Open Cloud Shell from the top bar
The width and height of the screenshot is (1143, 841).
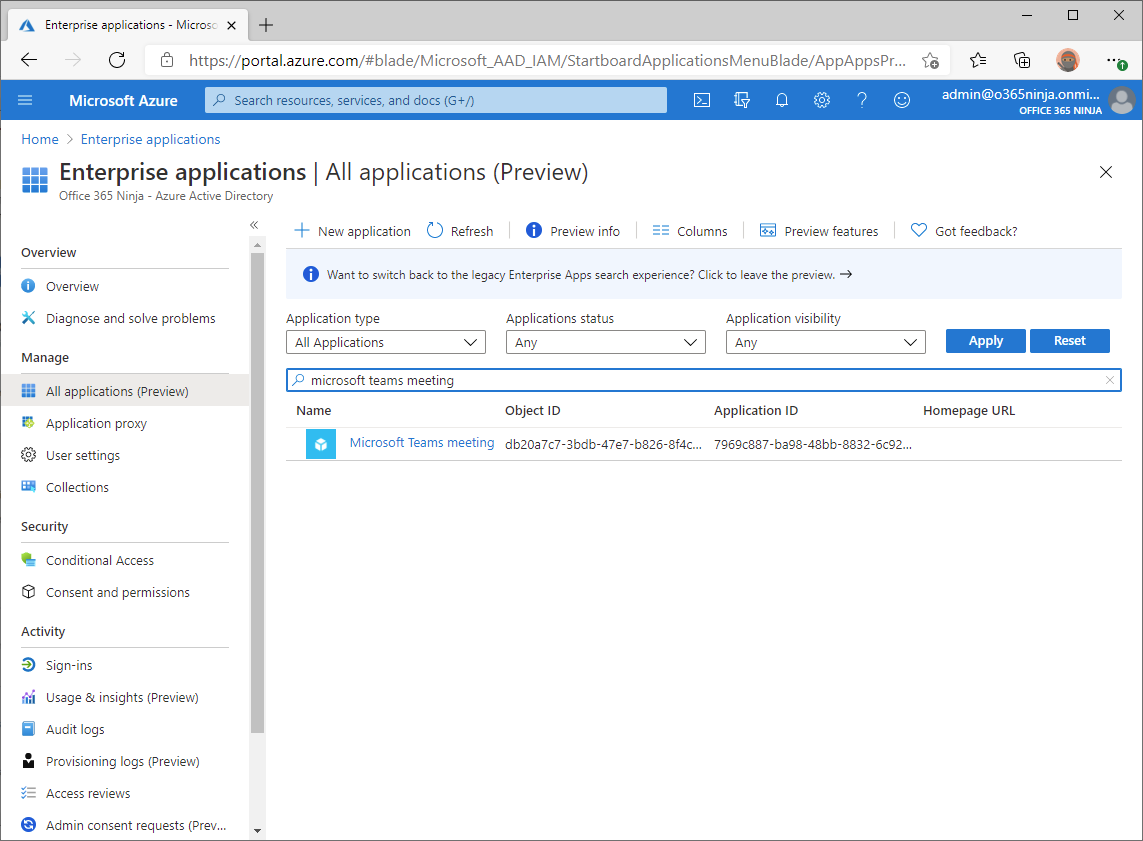[701, 100]
